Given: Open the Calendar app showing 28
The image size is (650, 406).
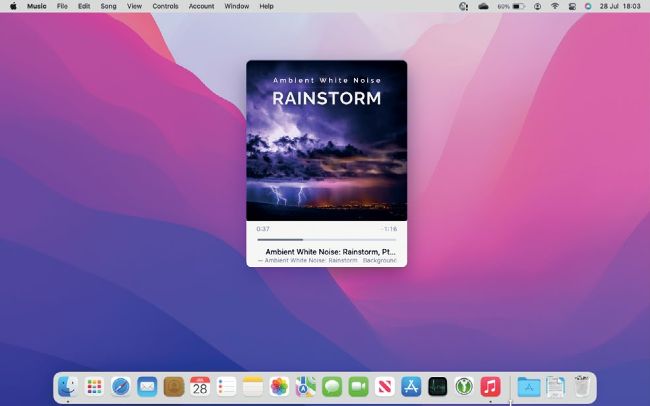Looking at the screenshot, I should (200, 387).
